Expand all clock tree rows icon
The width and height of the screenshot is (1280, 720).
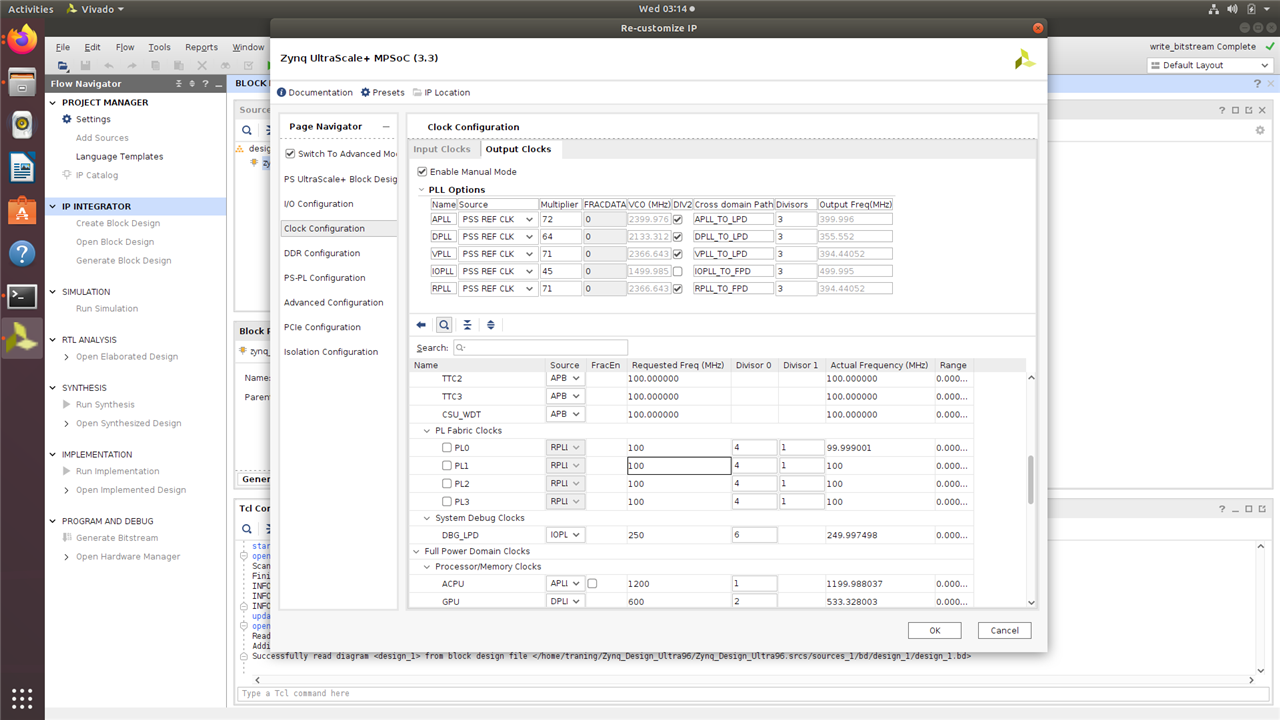click(490, 325)
